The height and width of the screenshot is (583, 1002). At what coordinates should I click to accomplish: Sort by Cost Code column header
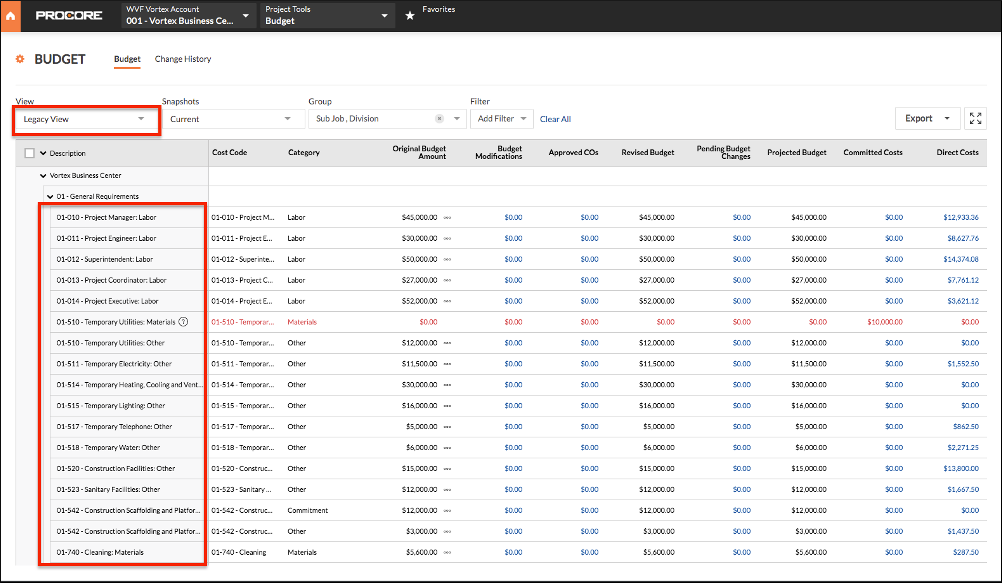tap(229, 153)
